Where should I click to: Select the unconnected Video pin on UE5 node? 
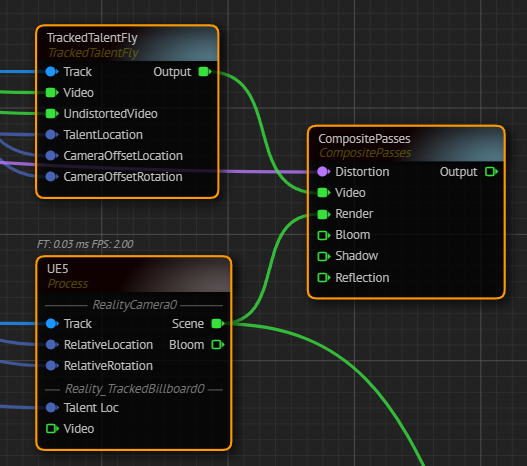tap(52, 429)
